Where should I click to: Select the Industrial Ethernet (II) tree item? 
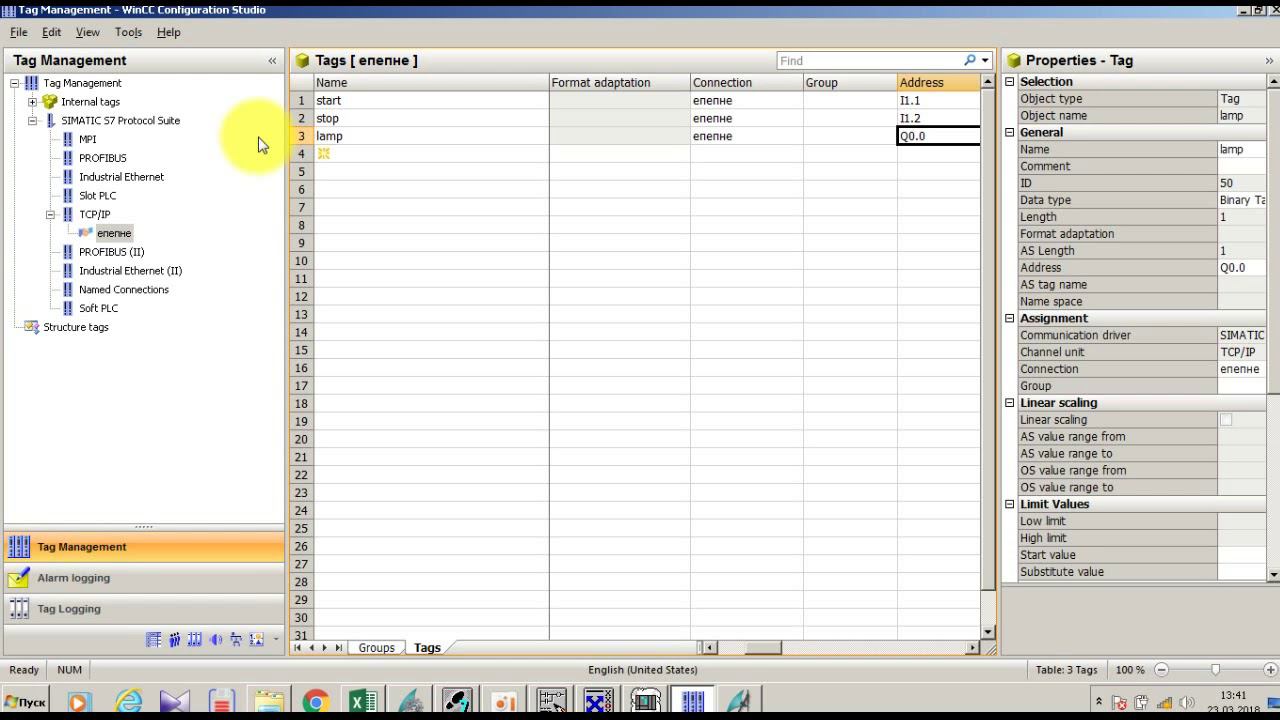click(x=131, y=271)
